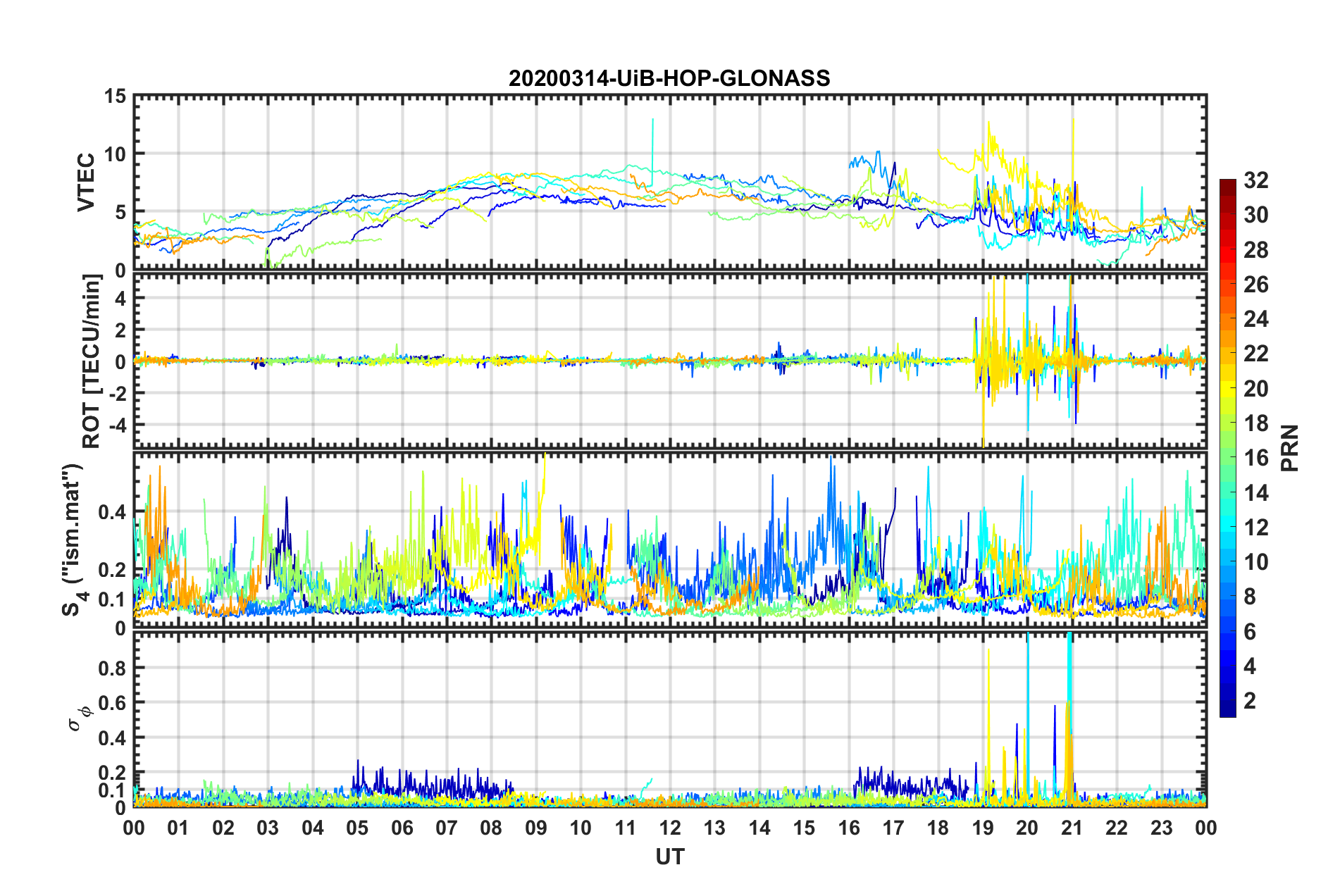Click x-axis tick label 23
This screenshot has width=1340, height=896.
[x=1161, y=828]
